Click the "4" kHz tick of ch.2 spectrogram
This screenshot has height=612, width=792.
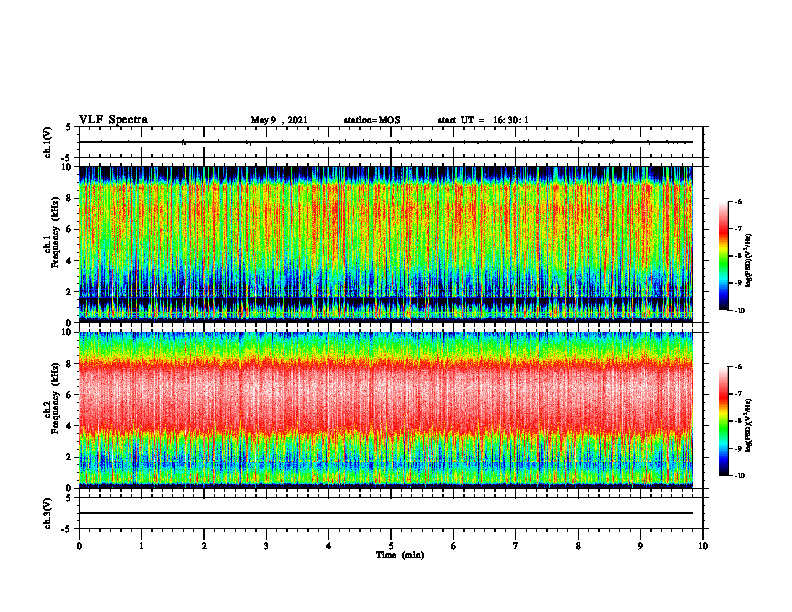69,426
